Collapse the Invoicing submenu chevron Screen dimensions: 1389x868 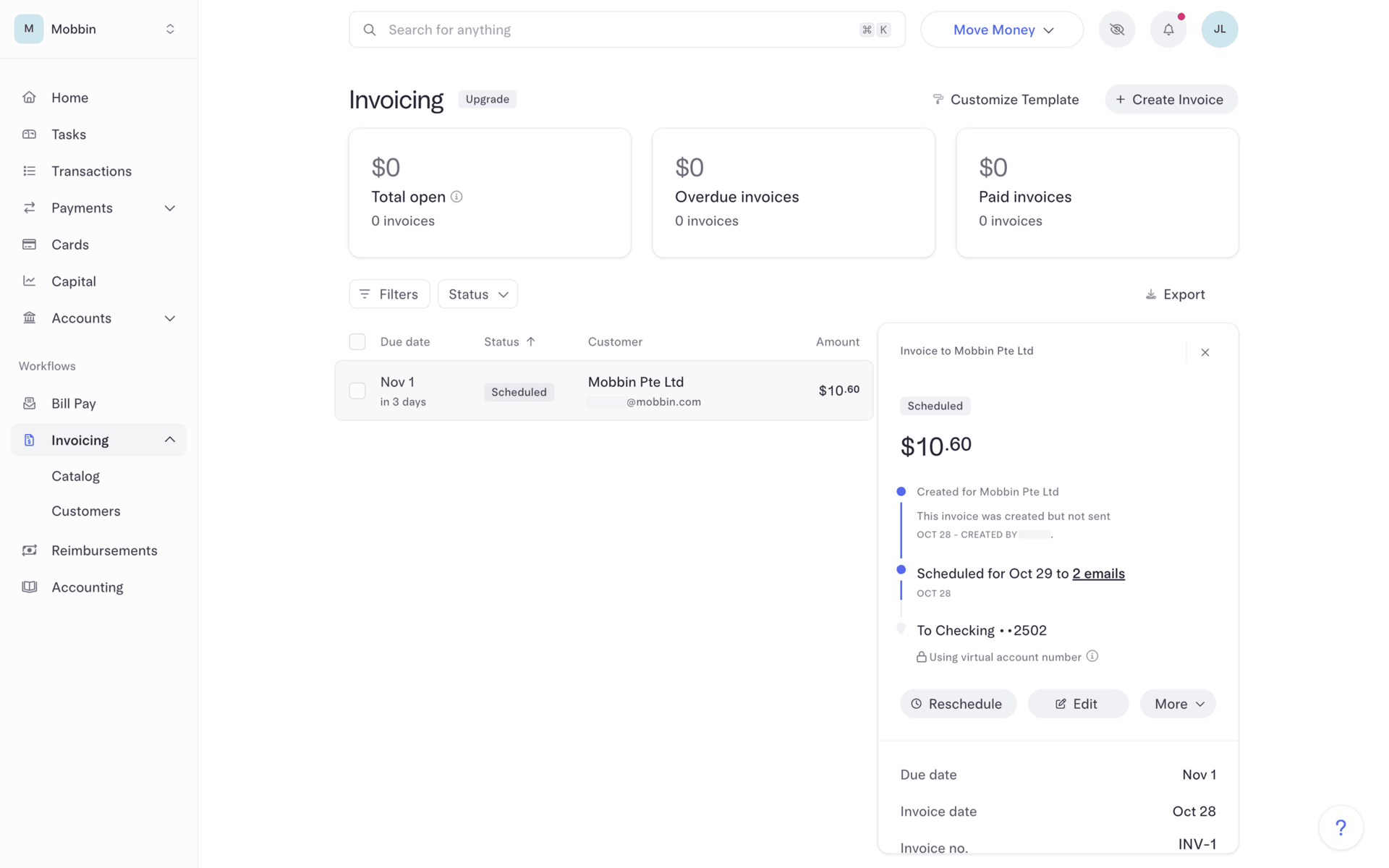(170, 440)
